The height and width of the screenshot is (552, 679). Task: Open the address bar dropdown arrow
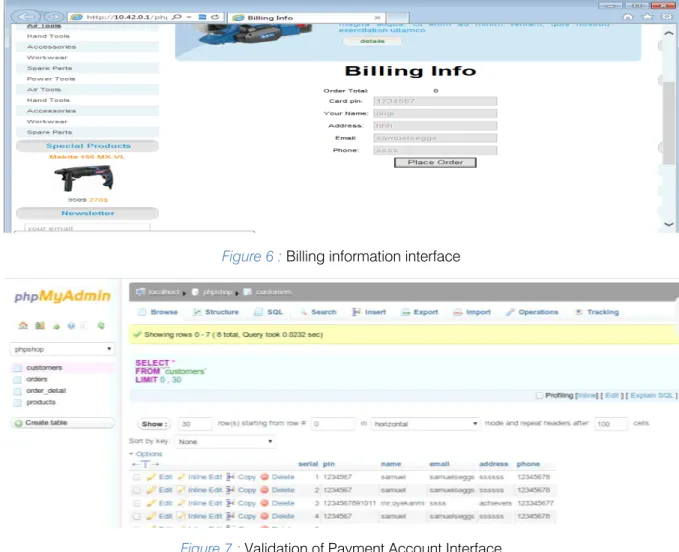(x=189, y=17)
